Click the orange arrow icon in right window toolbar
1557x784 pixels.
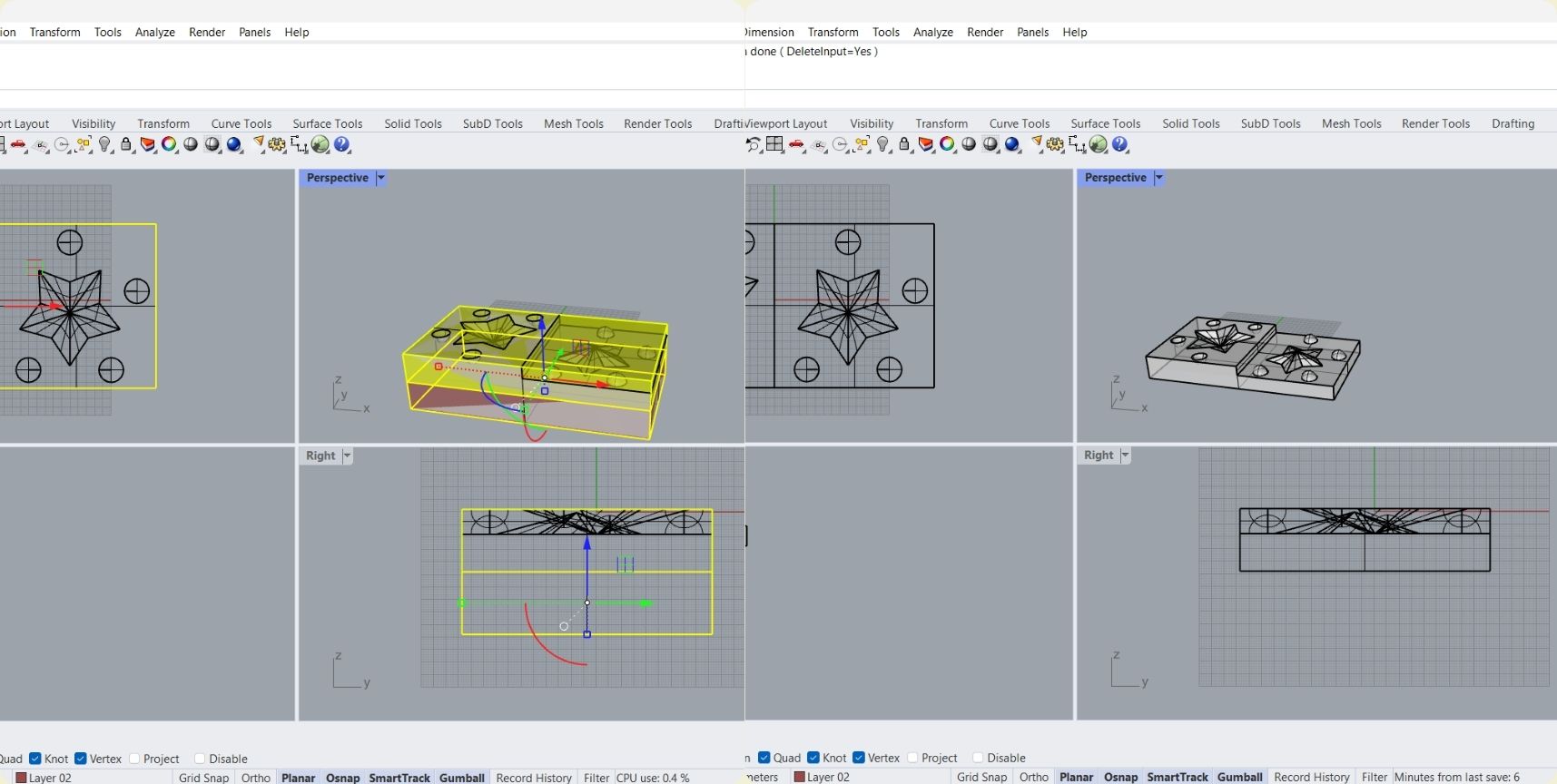click(1036, 142)
